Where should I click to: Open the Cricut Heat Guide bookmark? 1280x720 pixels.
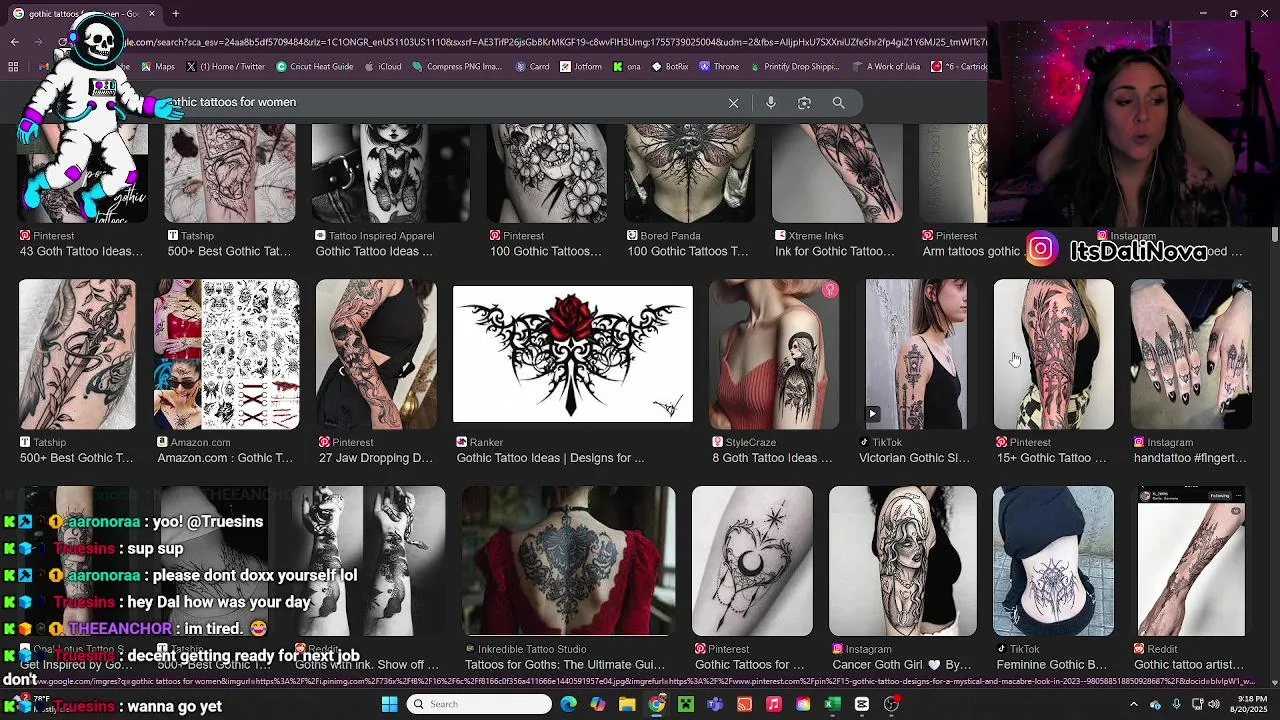tap(314, 67)
